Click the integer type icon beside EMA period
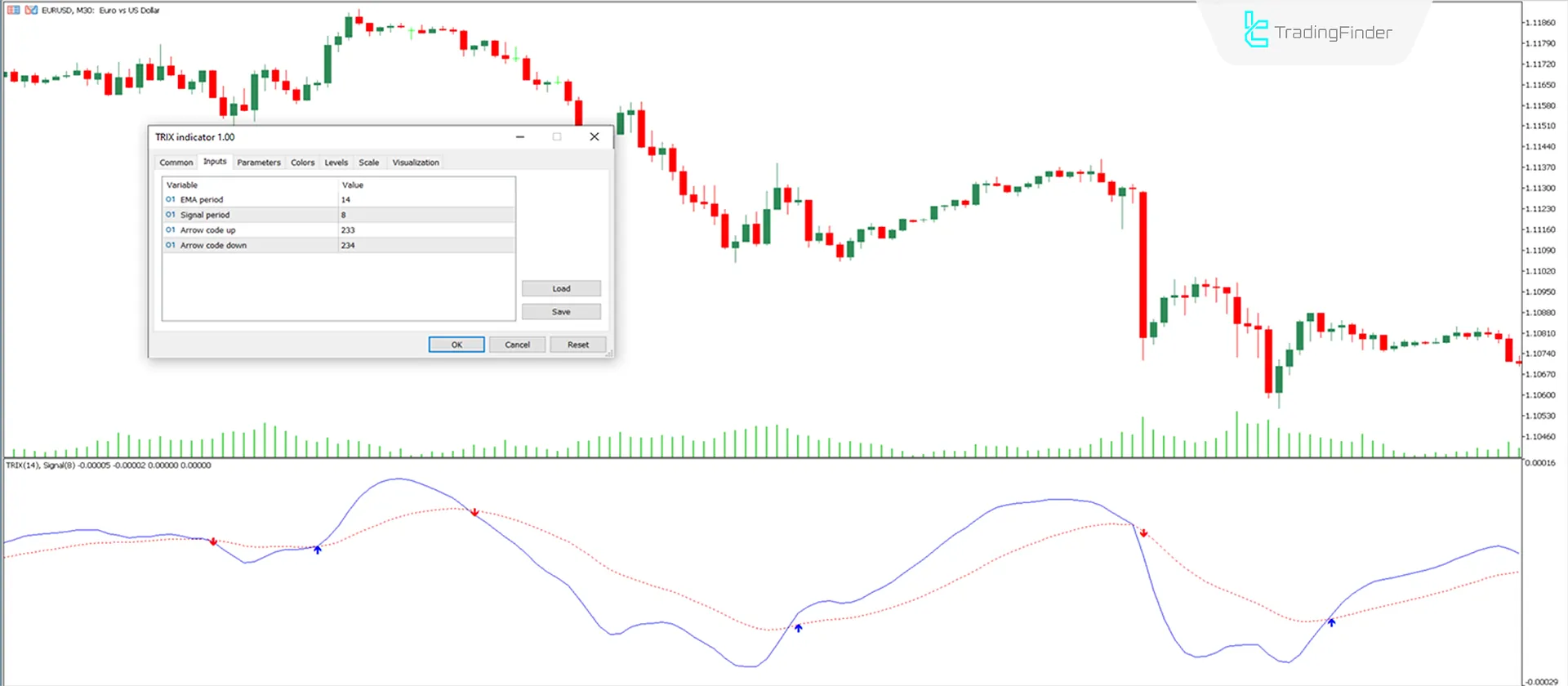Image resolution: width=1568 pixels, height=686 pixels. click(171, 199)
